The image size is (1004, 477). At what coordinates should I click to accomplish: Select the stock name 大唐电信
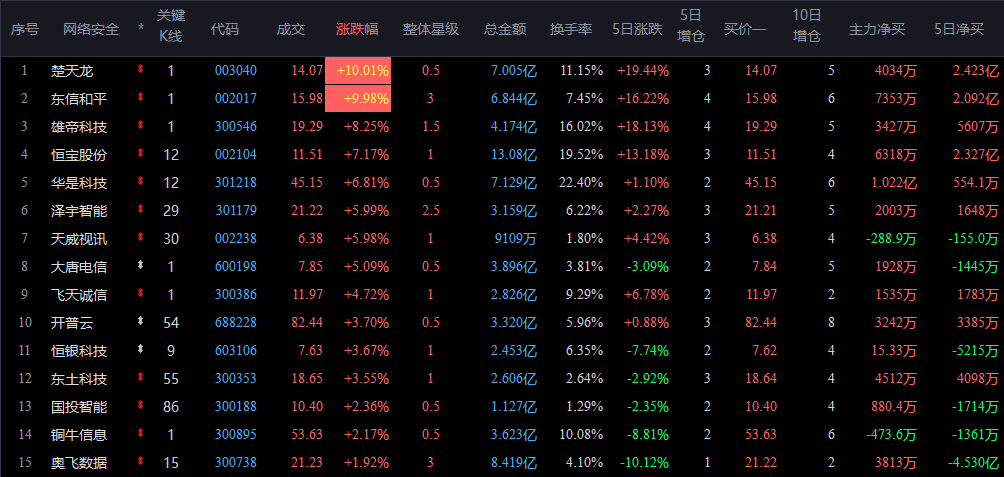[x=79, y=266]
